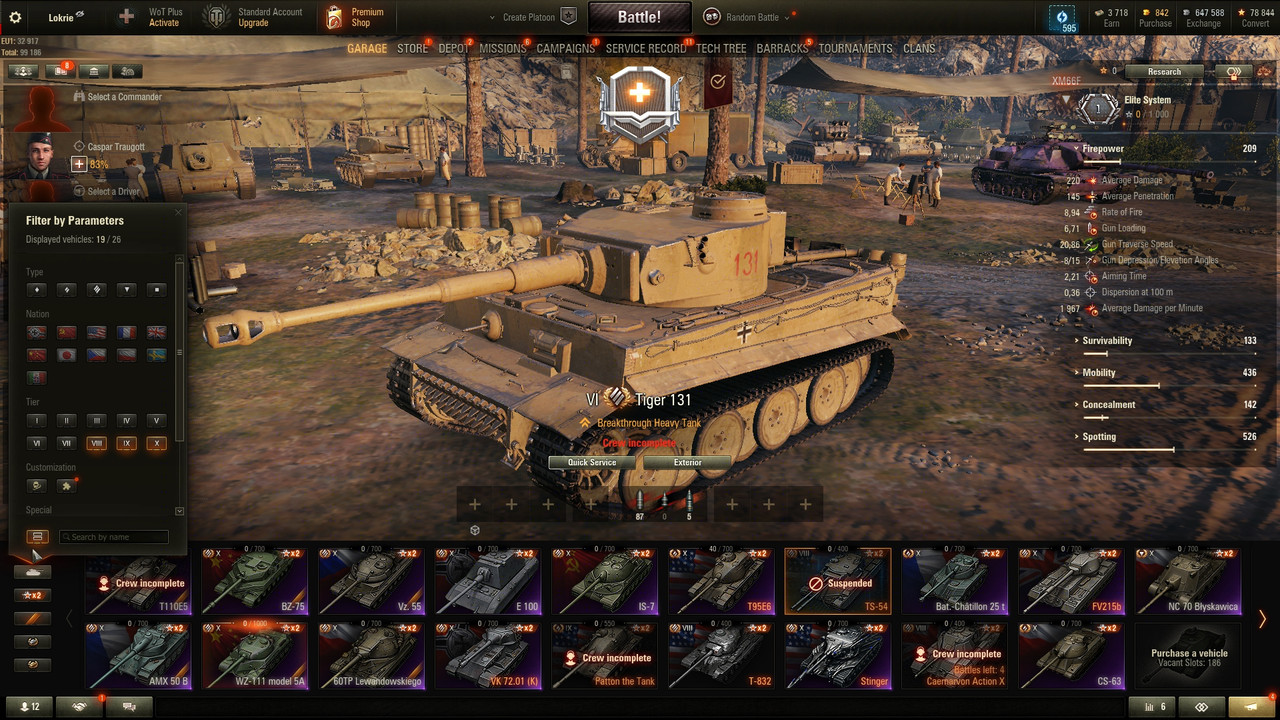Screen dimensions: 1280x720
Task: Toggle the Tier X filter button
Action: (x=156, y=443)
